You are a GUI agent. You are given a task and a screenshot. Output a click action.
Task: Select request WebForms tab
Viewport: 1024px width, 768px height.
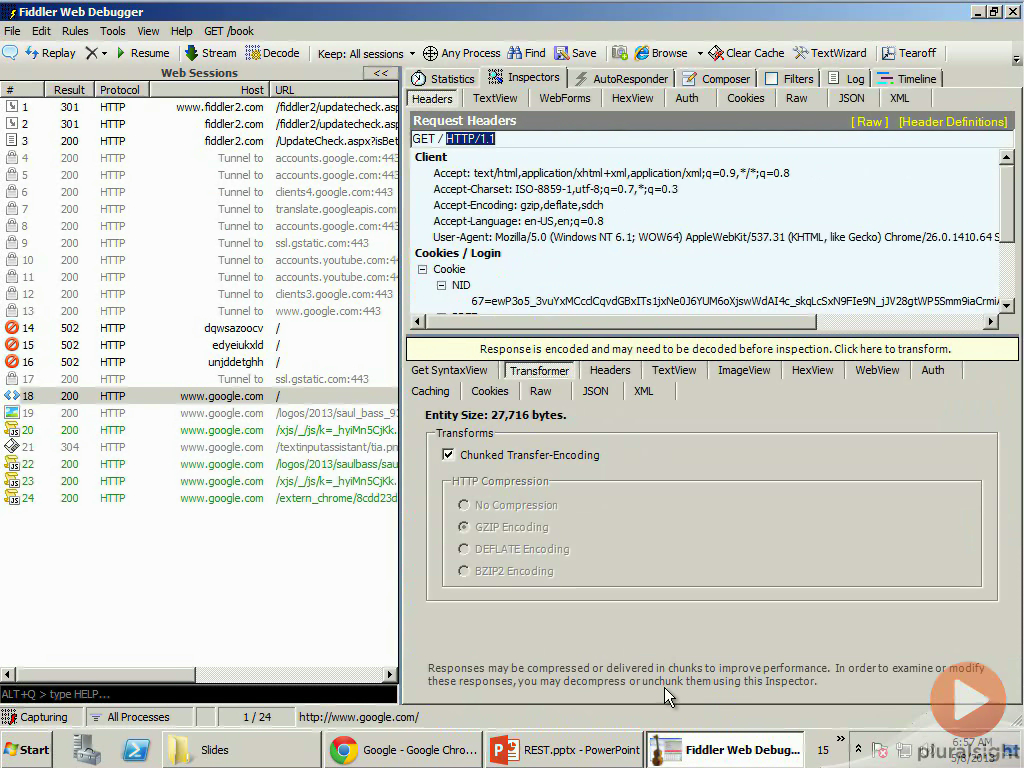[x=565, y=98]
